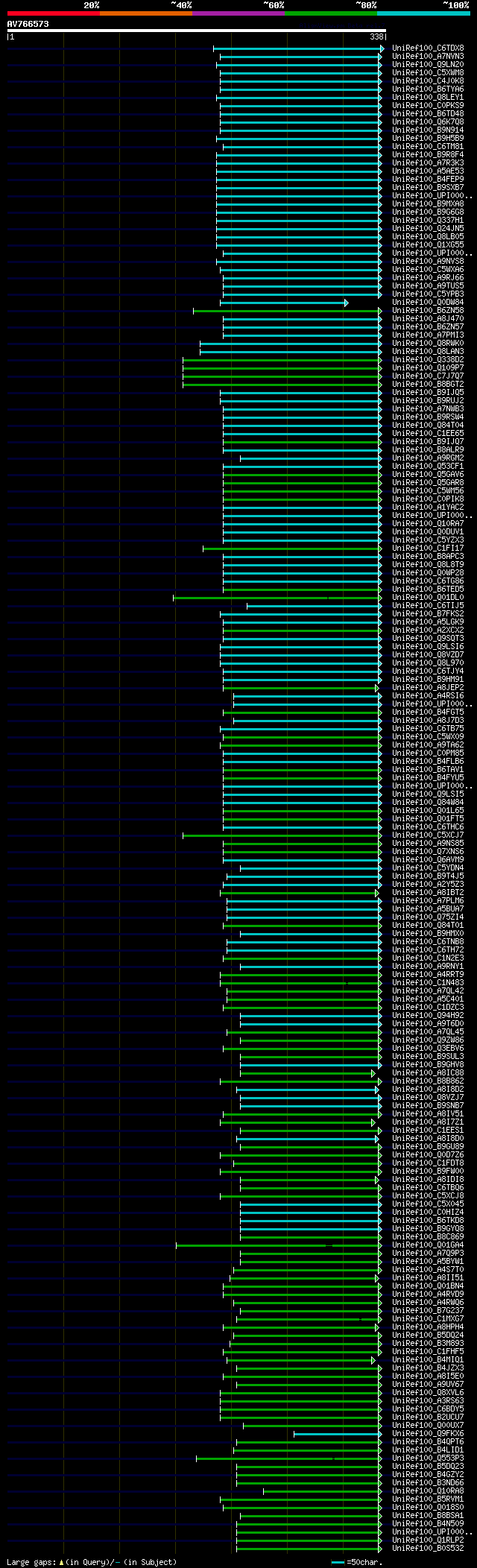Open hit UniRef100_Q9LN20
This screenshot has width=477, height=1568.
pos(428,65)
